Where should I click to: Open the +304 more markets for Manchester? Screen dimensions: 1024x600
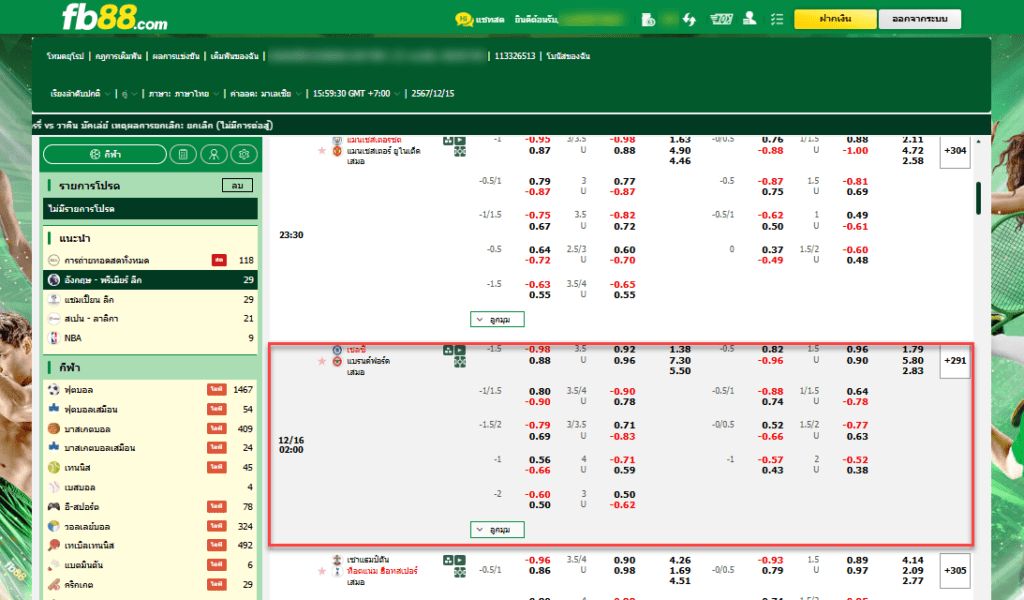(955, 151)
